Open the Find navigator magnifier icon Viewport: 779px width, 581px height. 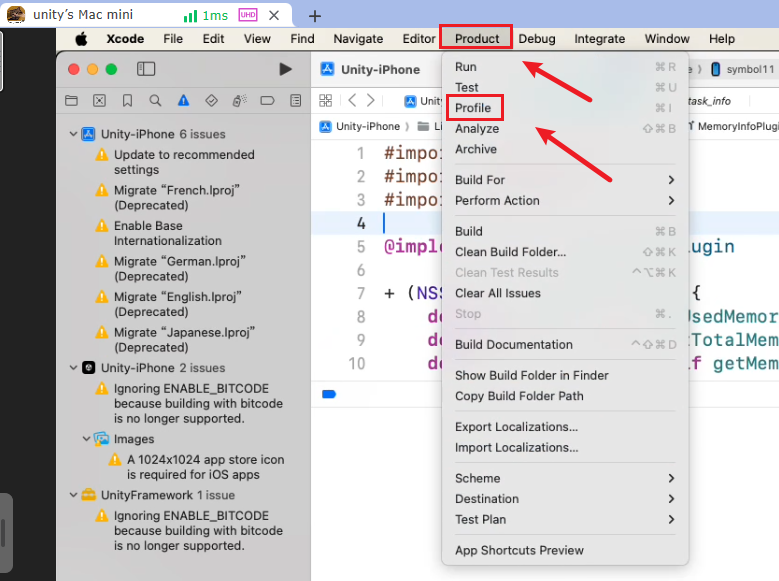tap(156, 101)
